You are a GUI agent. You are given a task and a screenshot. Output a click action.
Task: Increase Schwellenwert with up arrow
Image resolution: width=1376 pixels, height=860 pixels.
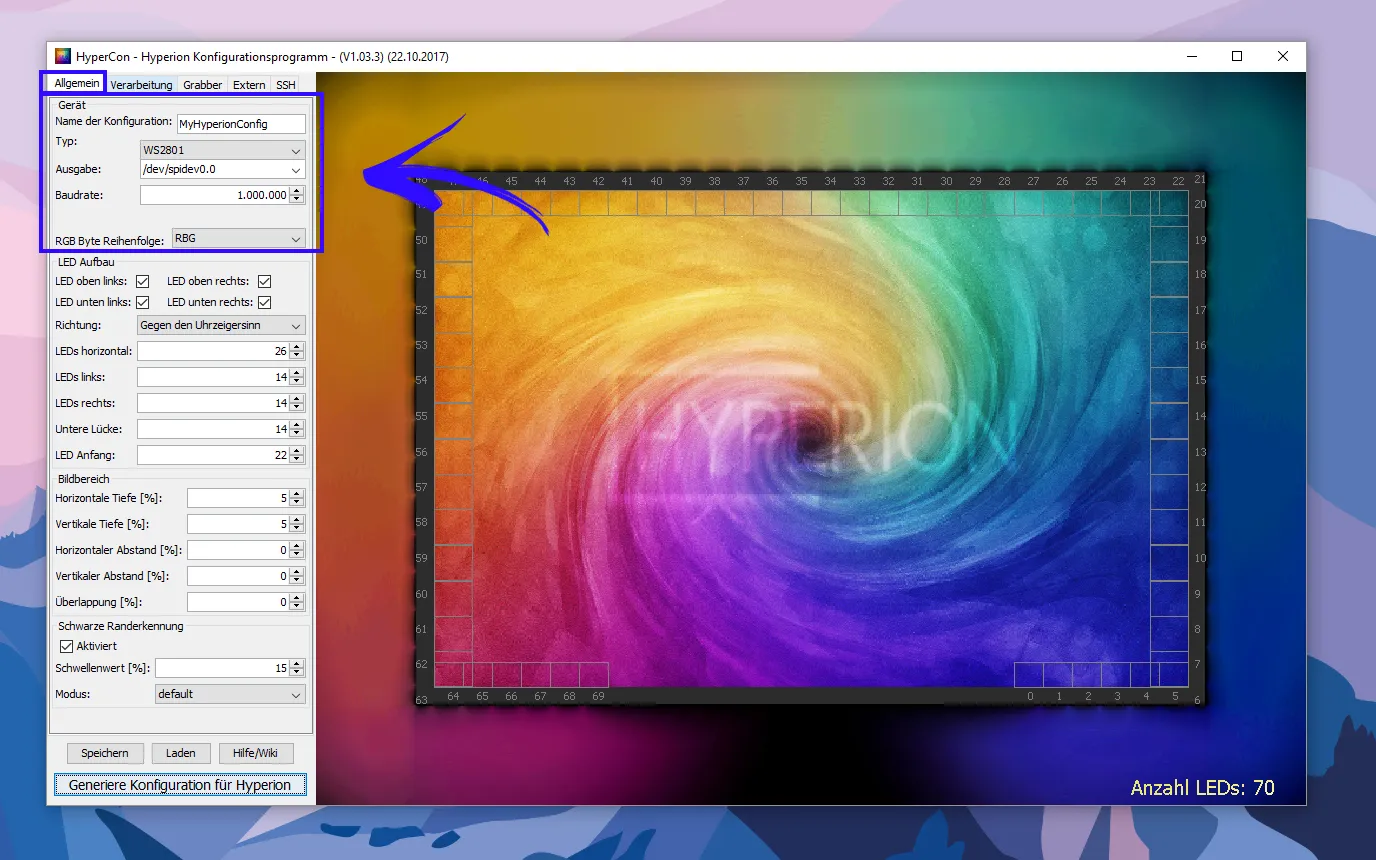tap(297, 664)
